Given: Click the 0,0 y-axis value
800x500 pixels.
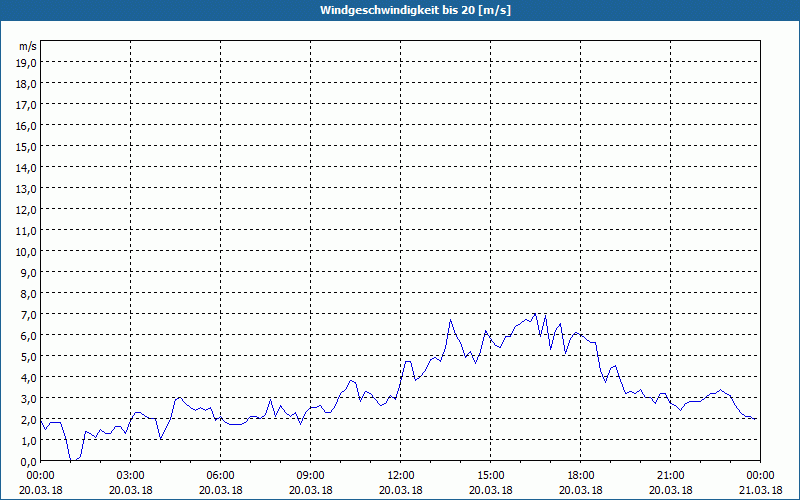Looking at the screenshot, I should tap(29, 462).
